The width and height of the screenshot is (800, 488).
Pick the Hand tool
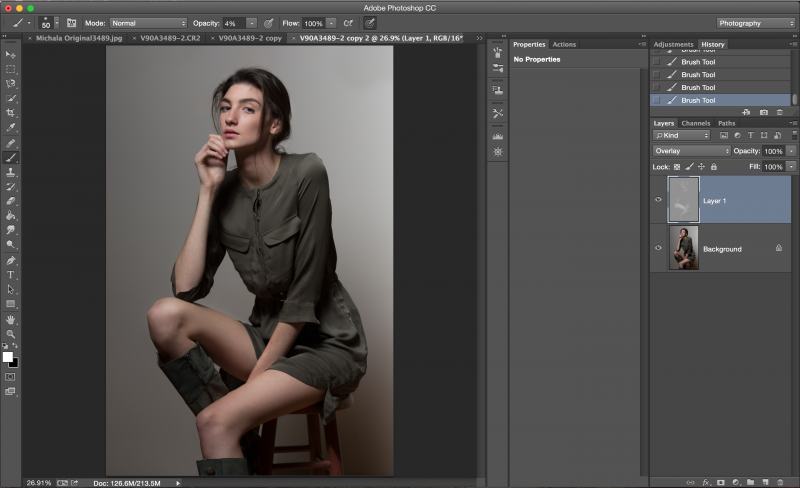11,319
